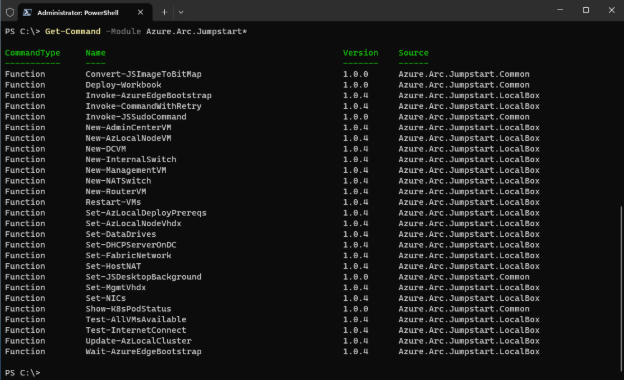
Task: Click the PowerShell icon on the tab
Action: [27, 12]
